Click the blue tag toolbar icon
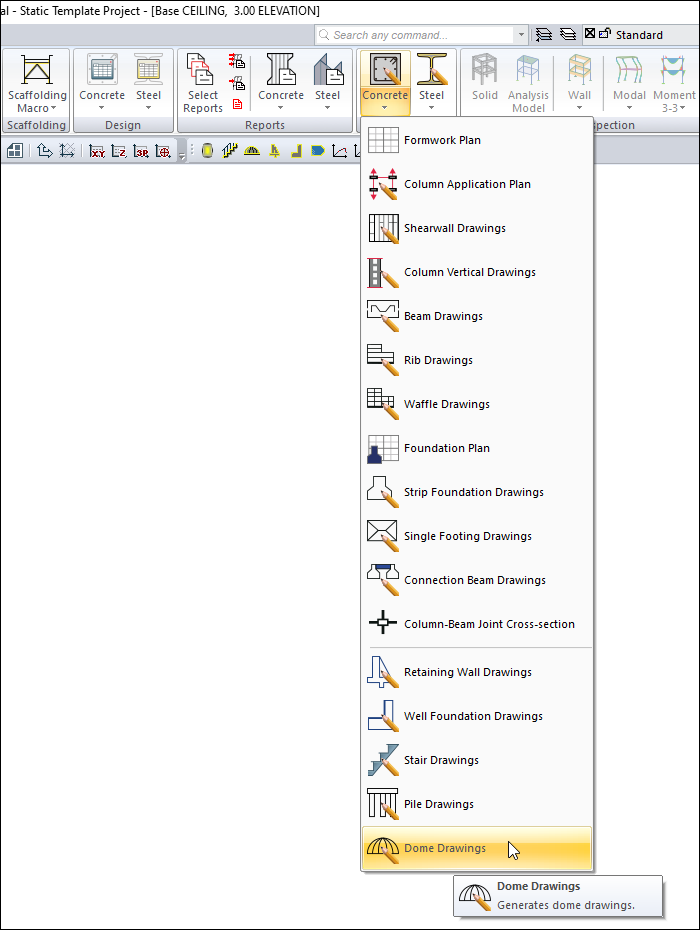Viewport: 700px width, 930px height. click(318, 151)
